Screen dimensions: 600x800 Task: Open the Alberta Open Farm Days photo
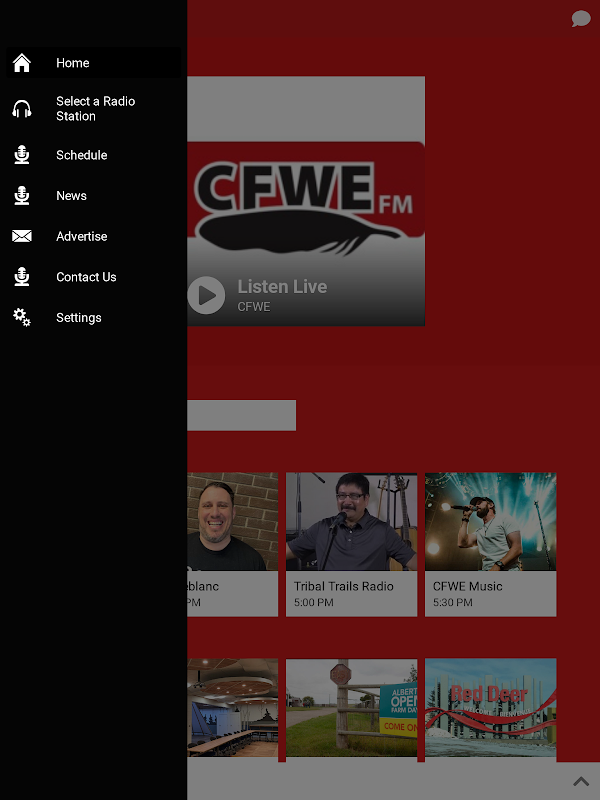[x=352, y=708]
